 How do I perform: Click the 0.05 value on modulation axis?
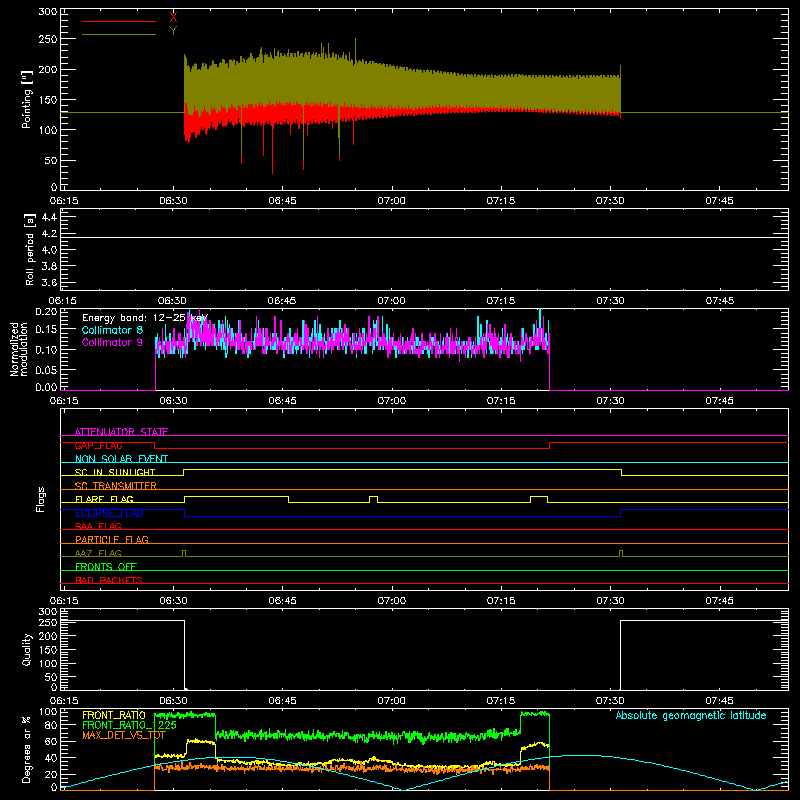(x=46, y=369)
